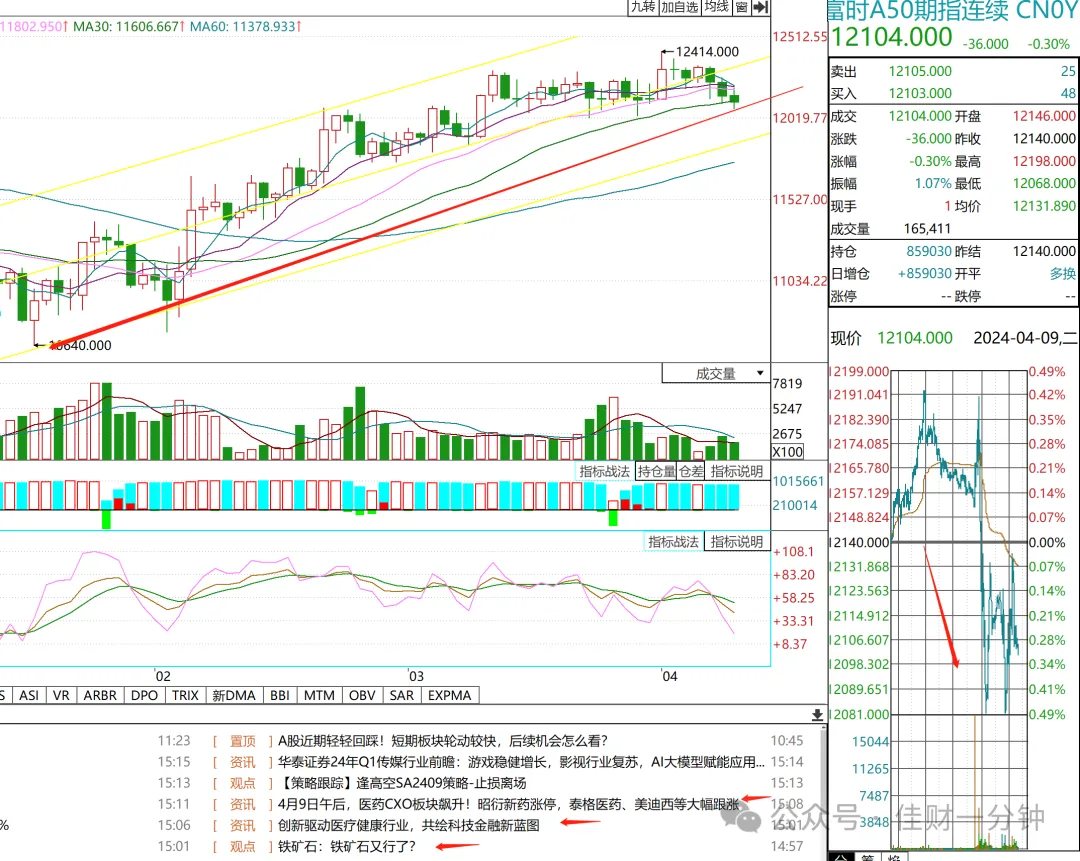Click the download arrow icon above news list

coord(817,715)
